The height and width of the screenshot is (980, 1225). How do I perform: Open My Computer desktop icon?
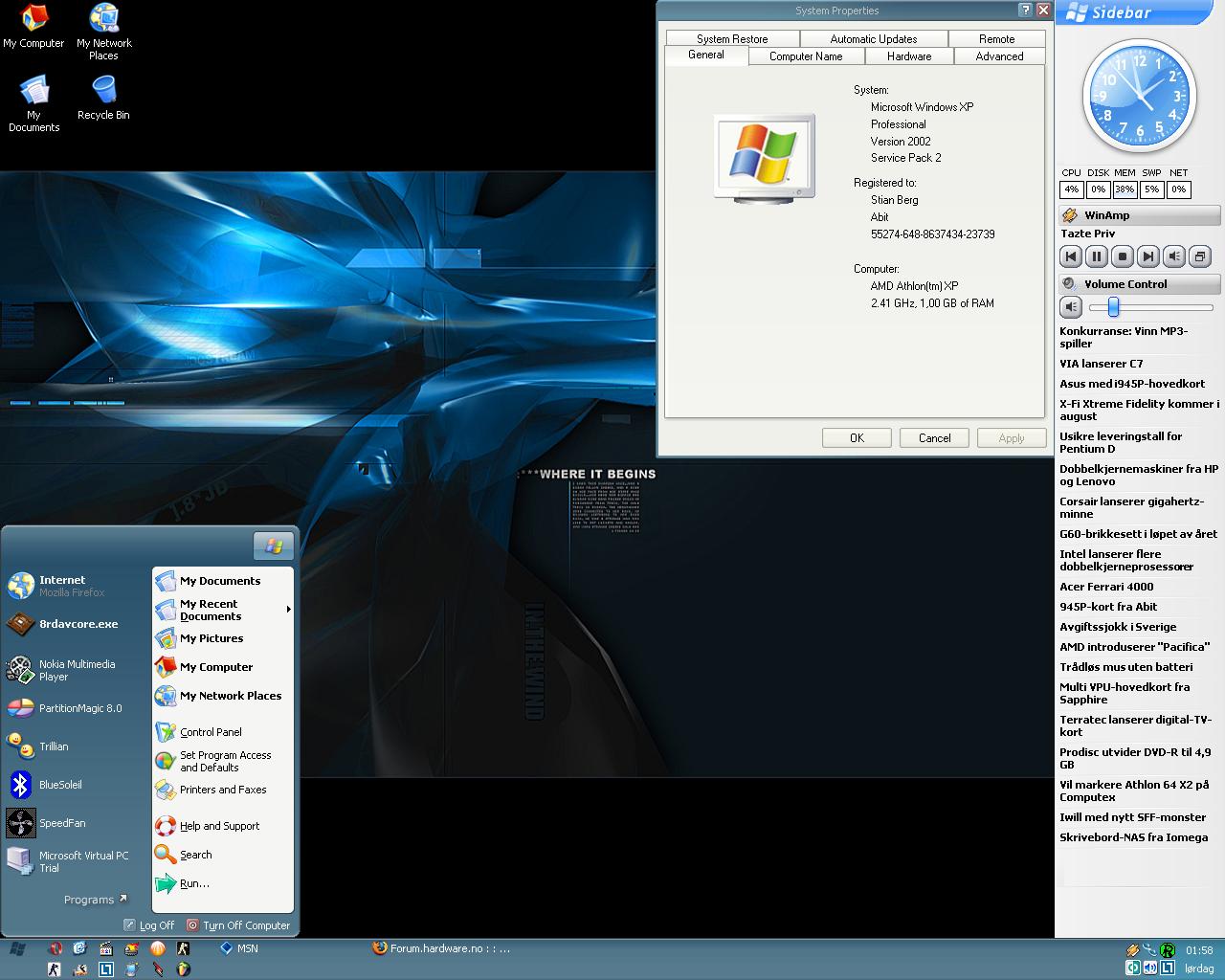click(x=33, y=26)
